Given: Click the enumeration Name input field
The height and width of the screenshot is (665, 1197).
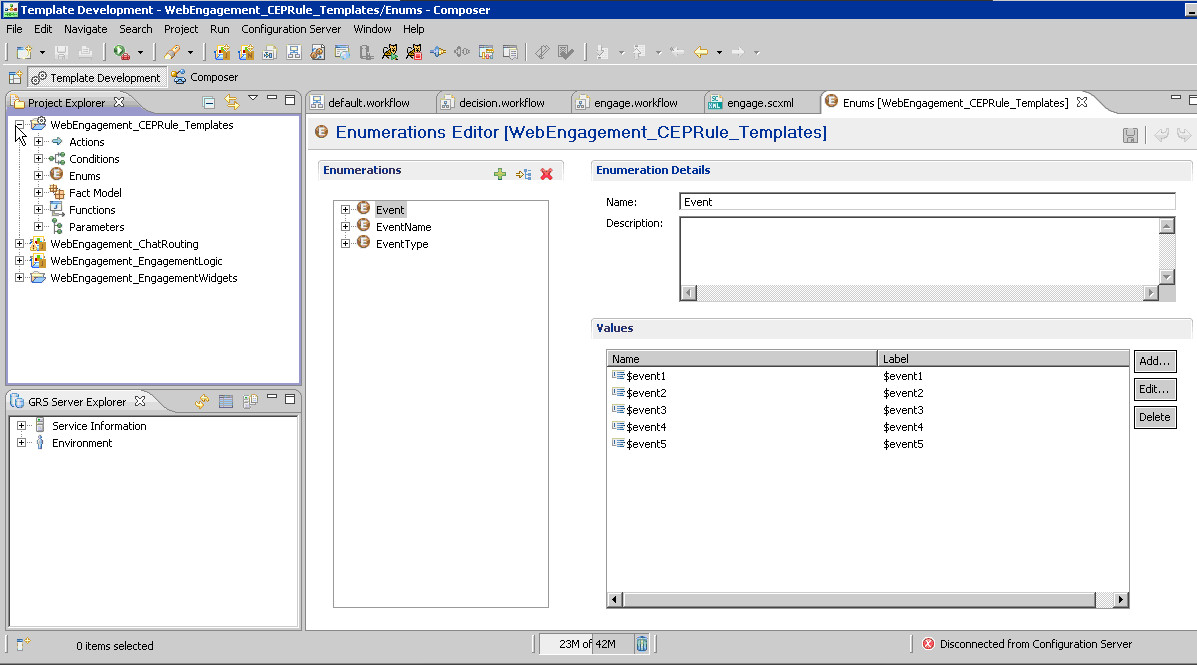Looking at the screenshot, I should click(926, 202).
